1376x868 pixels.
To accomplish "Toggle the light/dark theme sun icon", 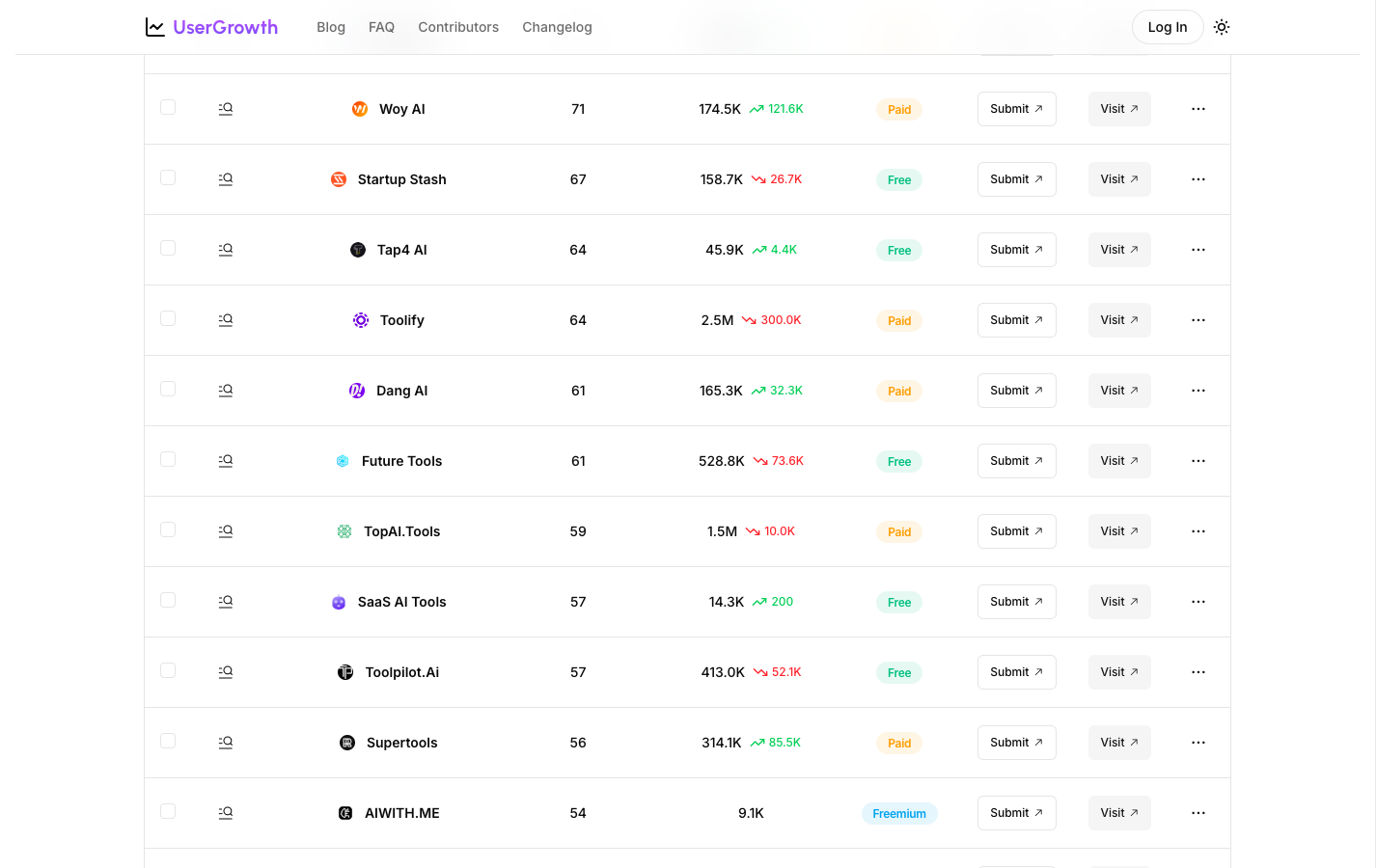I will coord(1222,27).
